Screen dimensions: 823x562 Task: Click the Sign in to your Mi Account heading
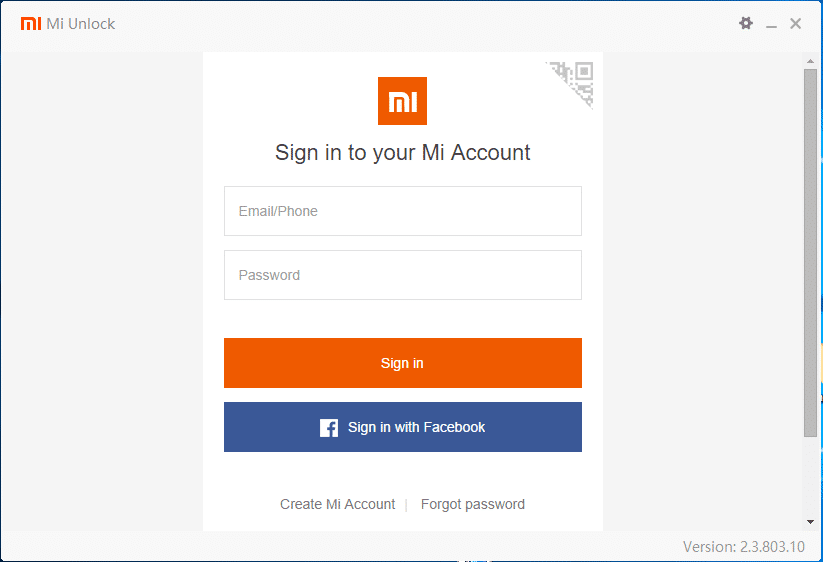point(403,153)
